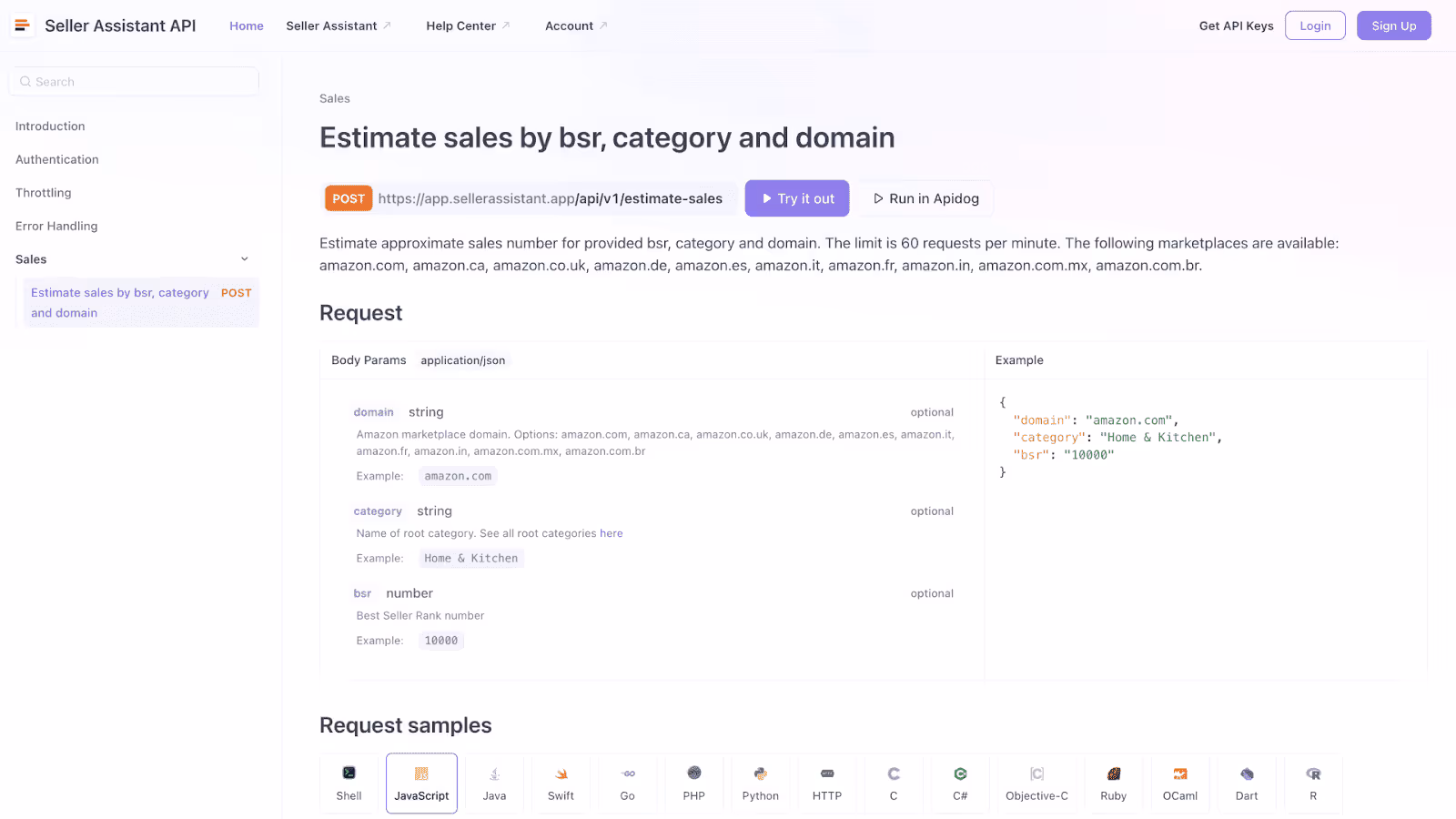This screenshot has height=819, width=1456.
Task: Click the endpoint URL estimate-sales text
Action: [551, 198]
